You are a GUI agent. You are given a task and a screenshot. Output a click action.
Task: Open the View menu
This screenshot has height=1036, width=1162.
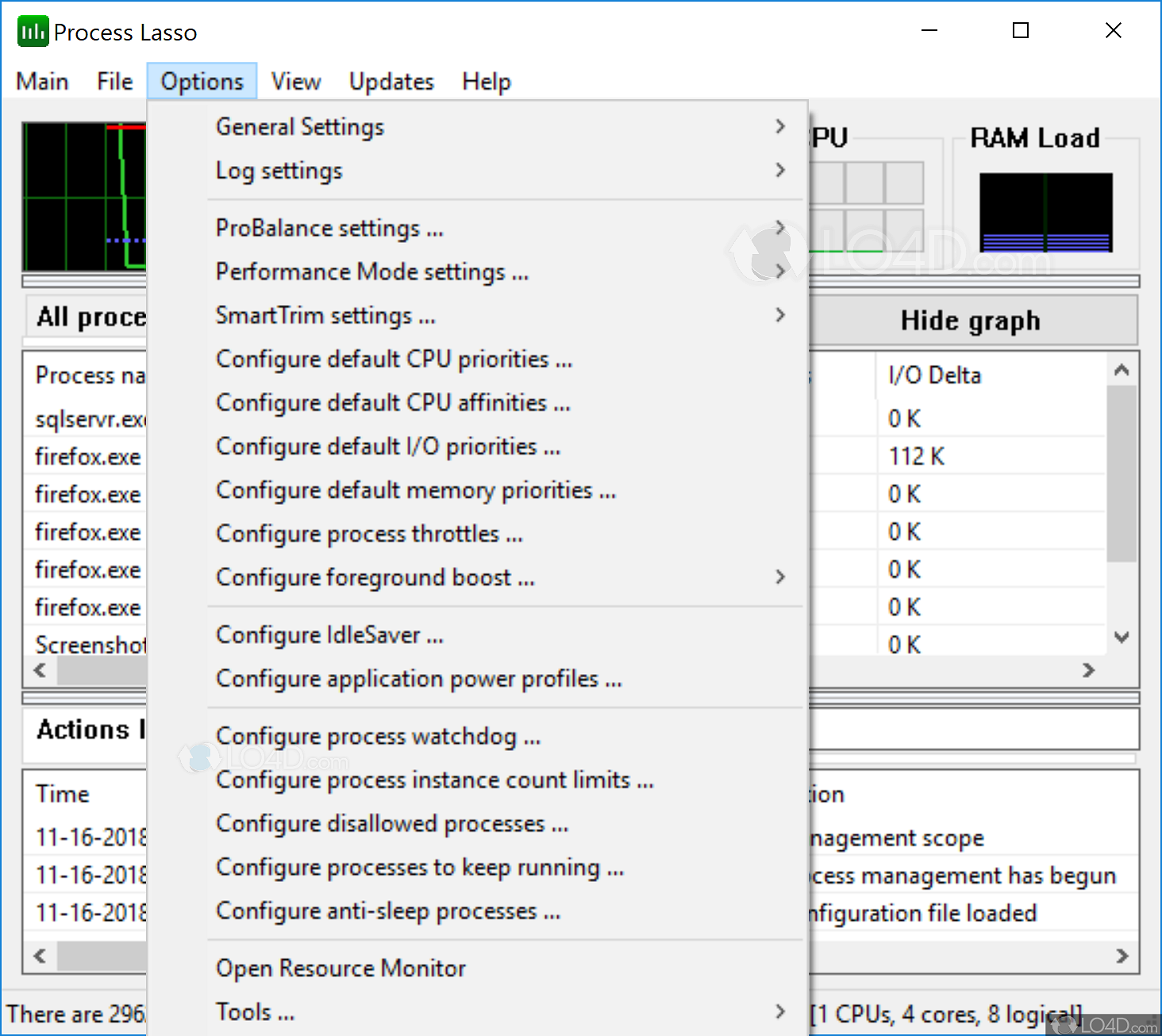(x=296, y=82)
